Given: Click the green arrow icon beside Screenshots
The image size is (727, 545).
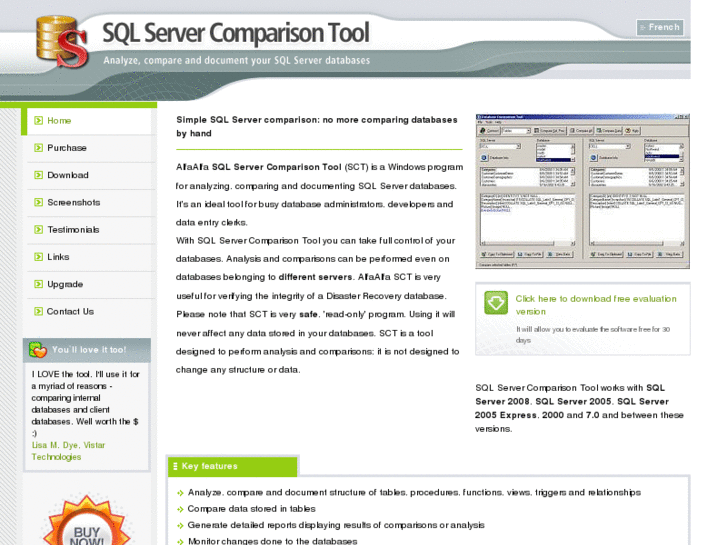Looking at the screenshot, I should 38,202.
